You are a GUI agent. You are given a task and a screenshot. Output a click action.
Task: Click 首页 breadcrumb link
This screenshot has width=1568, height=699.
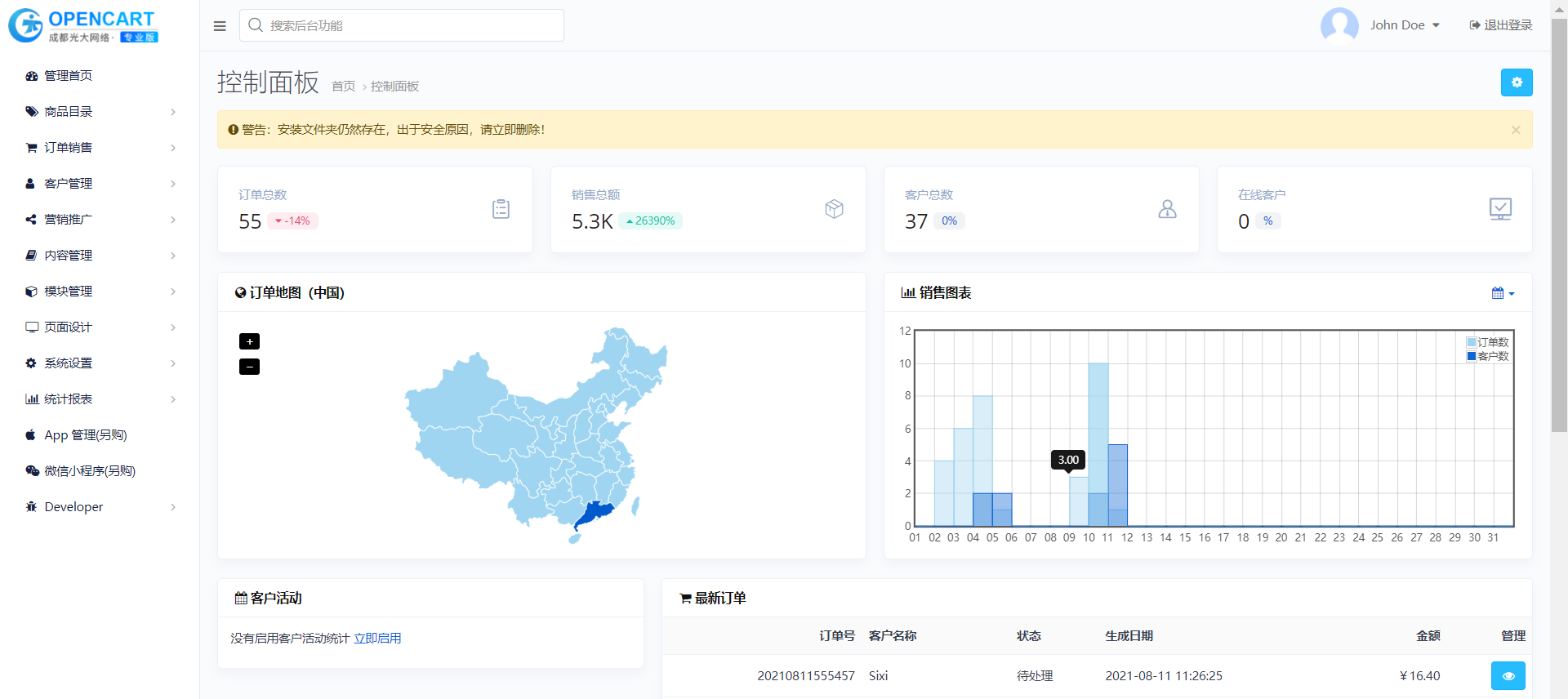point(344,87)
